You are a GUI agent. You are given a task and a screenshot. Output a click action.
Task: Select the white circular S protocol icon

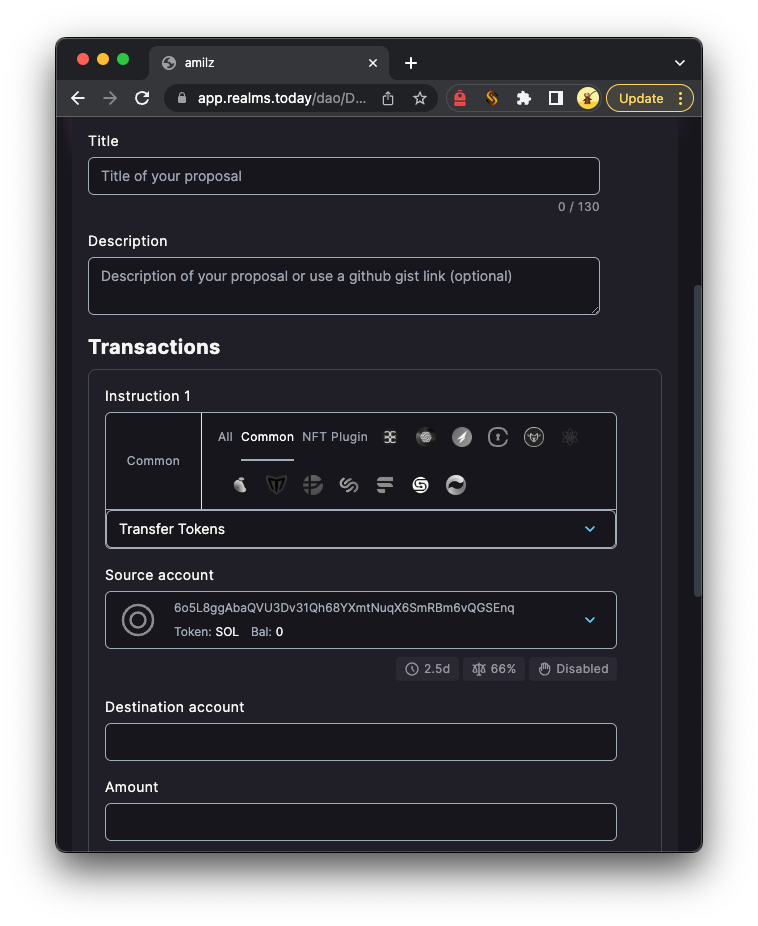420,485
